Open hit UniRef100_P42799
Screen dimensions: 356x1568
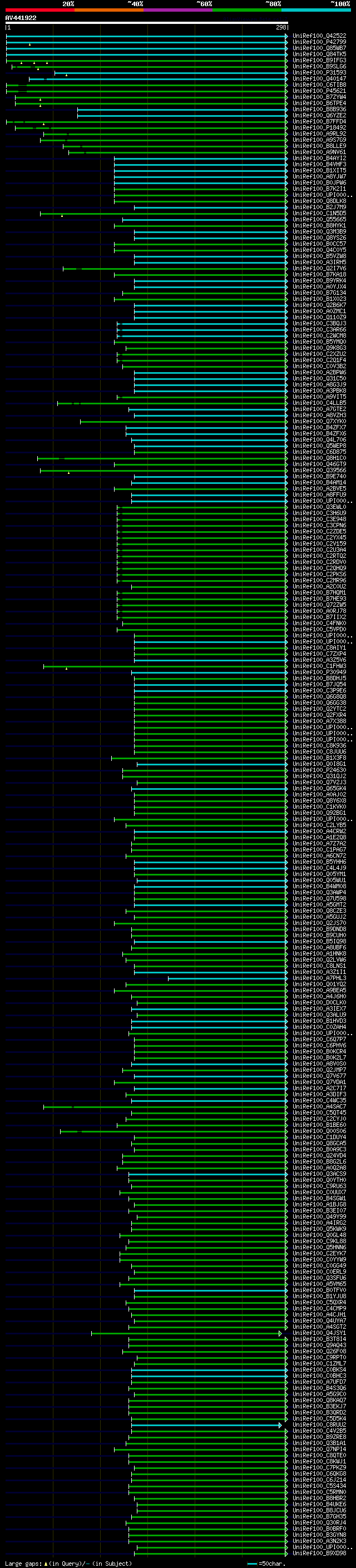319,42
